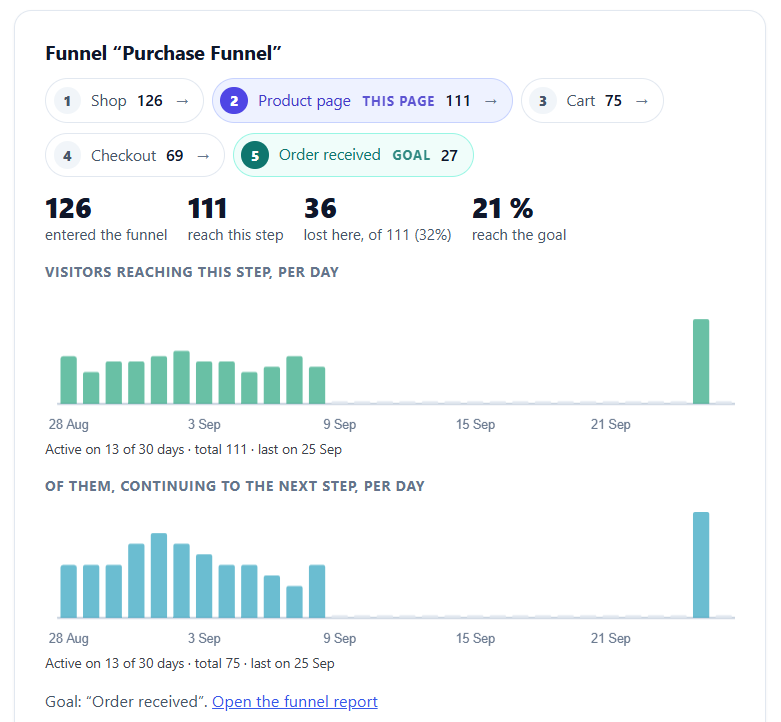Click '3 Sep' label under visitors chart

[x=204, y=424]
